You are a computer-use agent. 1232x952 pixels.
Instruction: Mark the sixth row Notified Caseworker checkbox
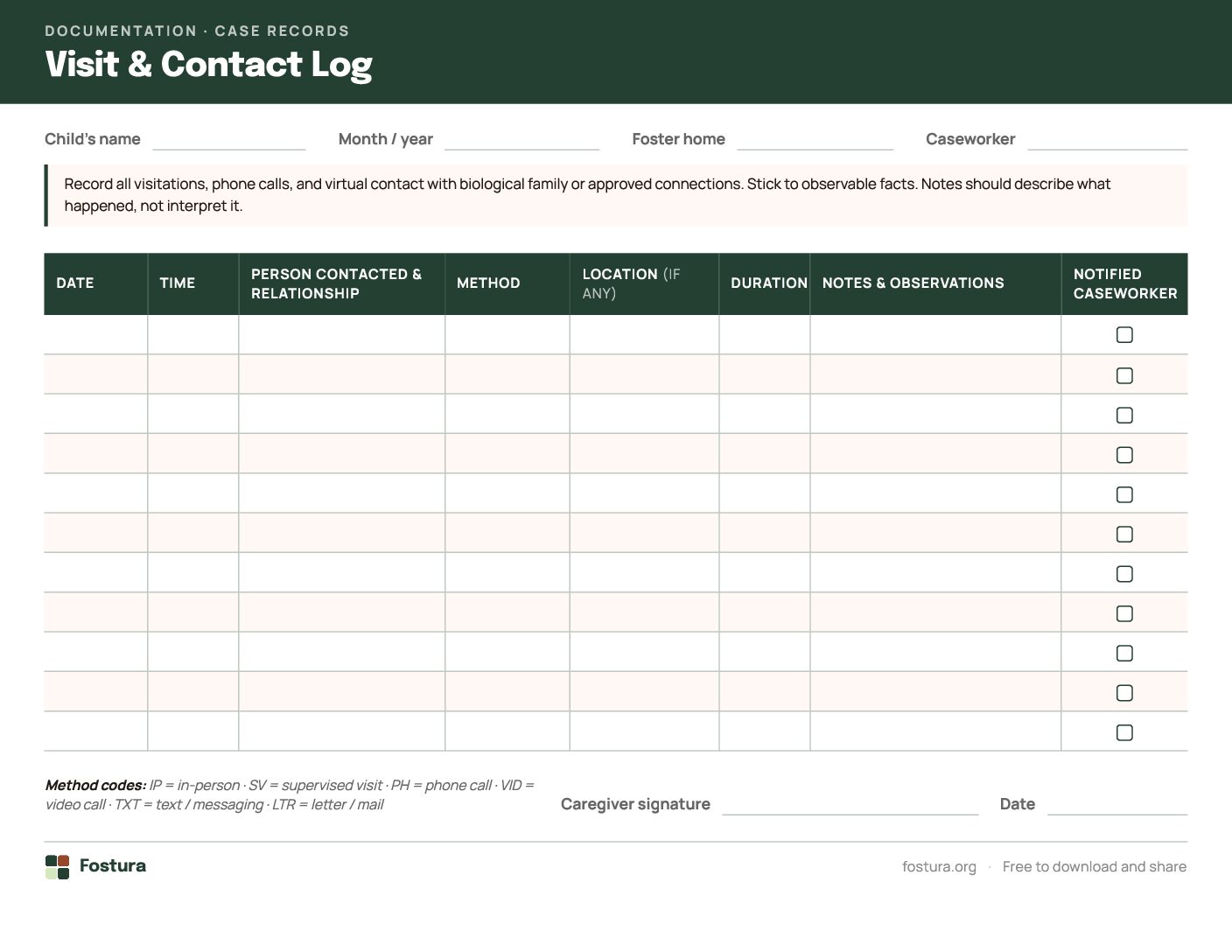pyautogui.click(x=1124, y=534)
